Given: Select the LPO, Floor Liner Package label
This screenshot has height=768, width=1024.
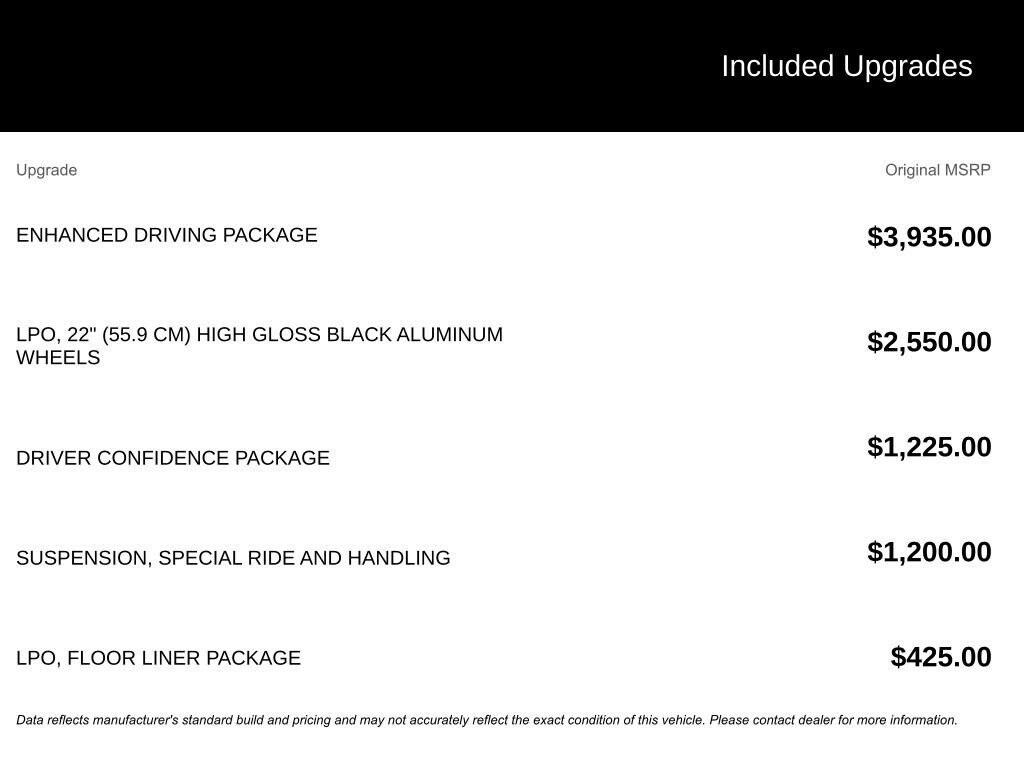Looking at the screenshot, I should [159, 658].
